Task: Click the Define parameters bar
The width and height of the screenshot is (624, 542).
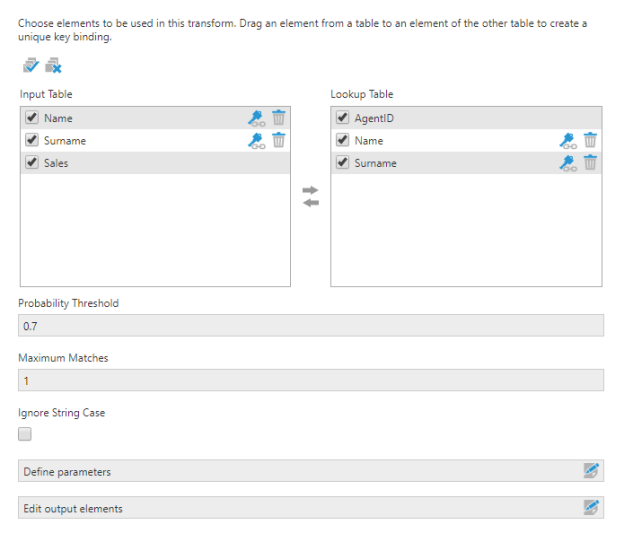Action: 300,471
